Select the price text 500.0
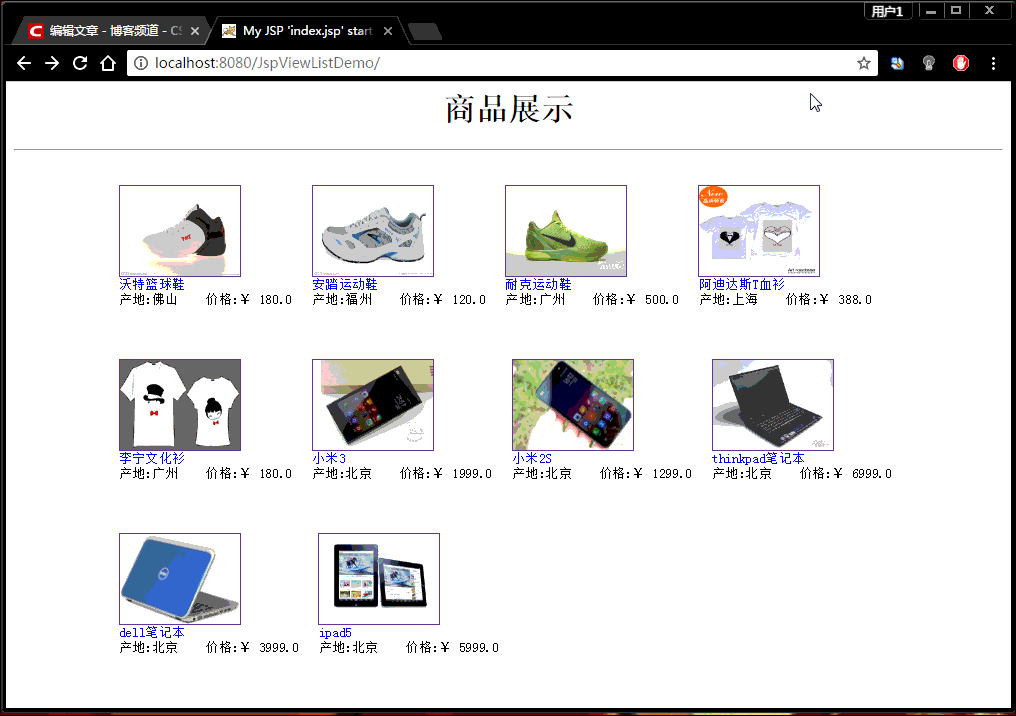Viewport: 1016px width, 716px height. 662,300
